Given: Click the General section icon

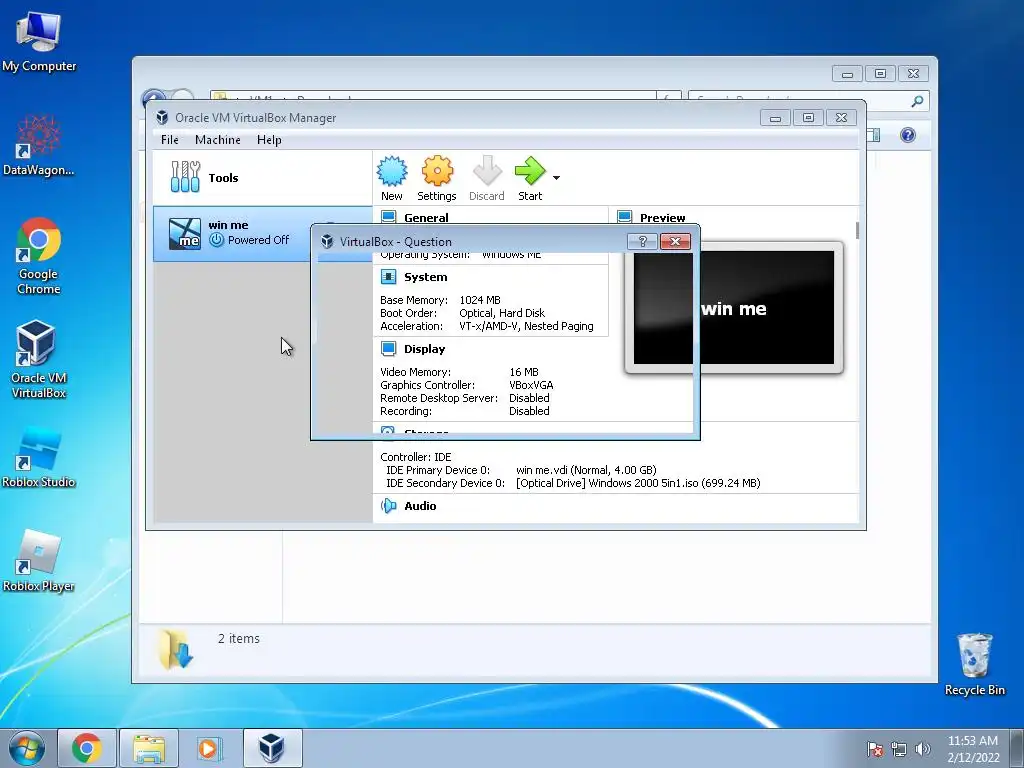Looking at the screenshot, I should 389,217.
